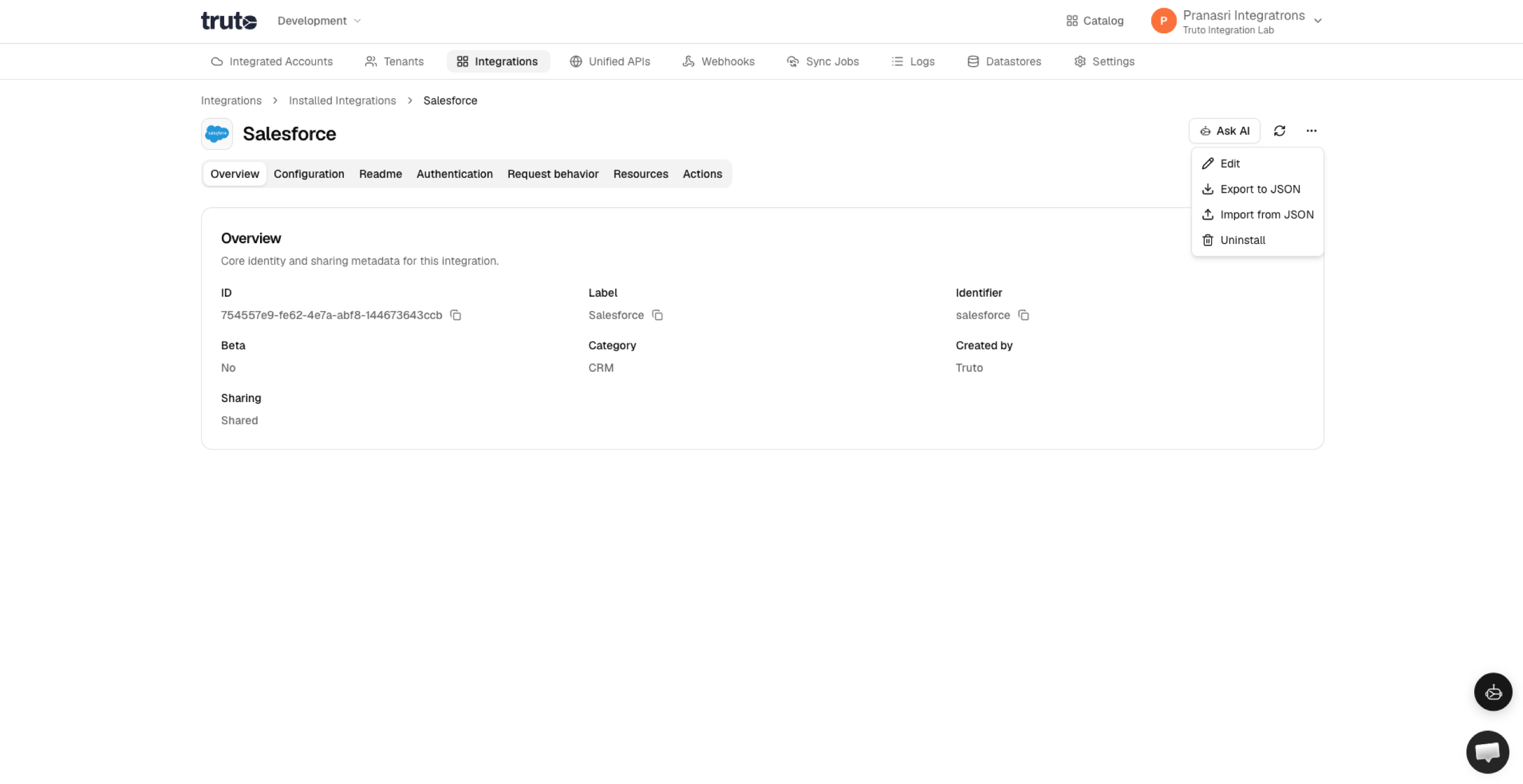Click the Integrations breadcrumb link
The width and height of the screenshot is (1523, 784).
[231, 101]
